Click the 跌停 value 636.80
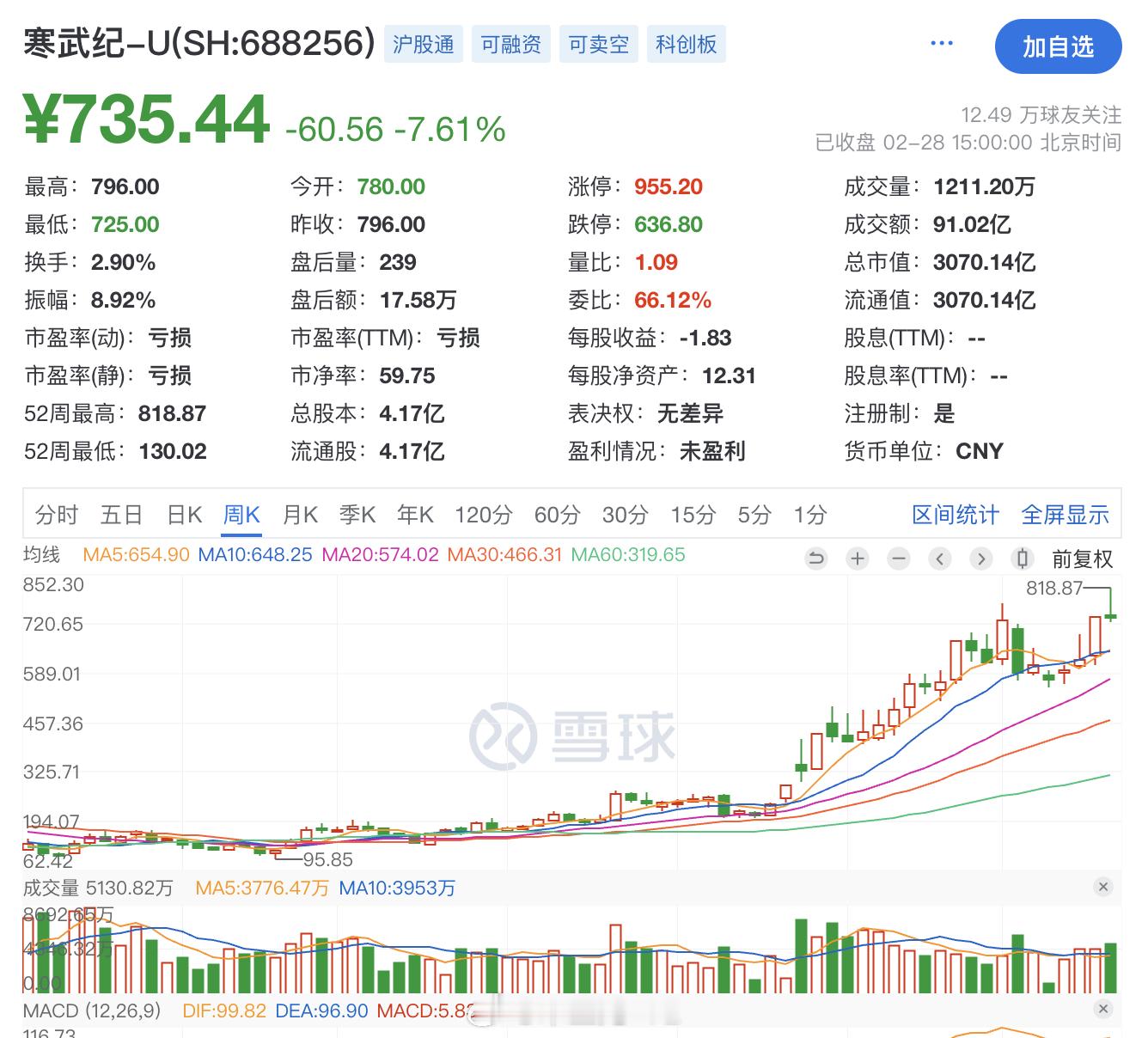The image size is (1148, 1038). (x=669, y=224)
